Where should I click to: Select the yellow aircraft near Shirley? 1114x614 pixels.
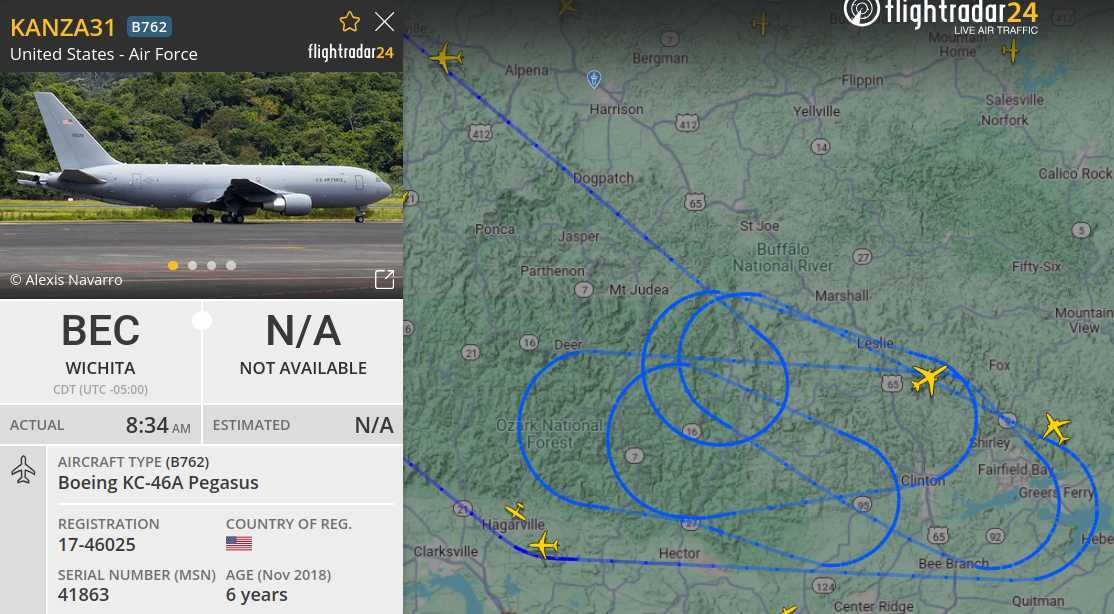point(1056,428)
